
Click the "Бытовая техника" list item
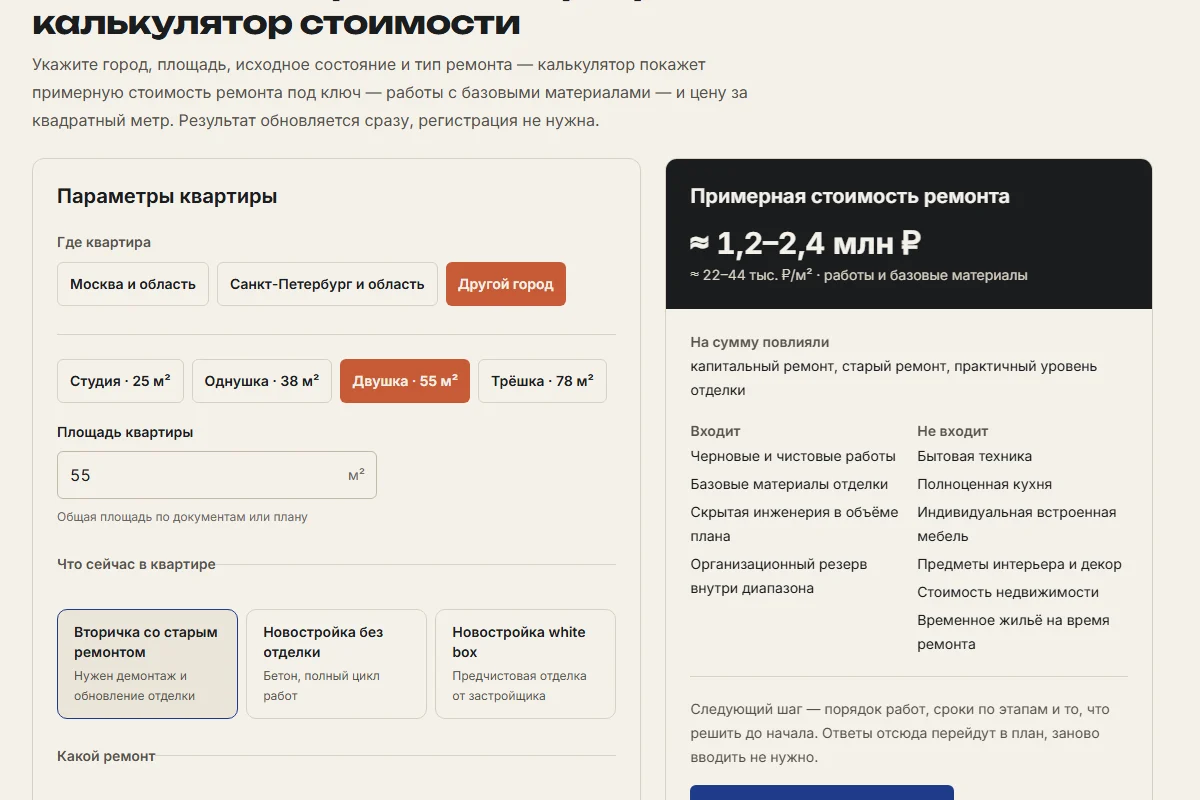click(x=975, y=456)
